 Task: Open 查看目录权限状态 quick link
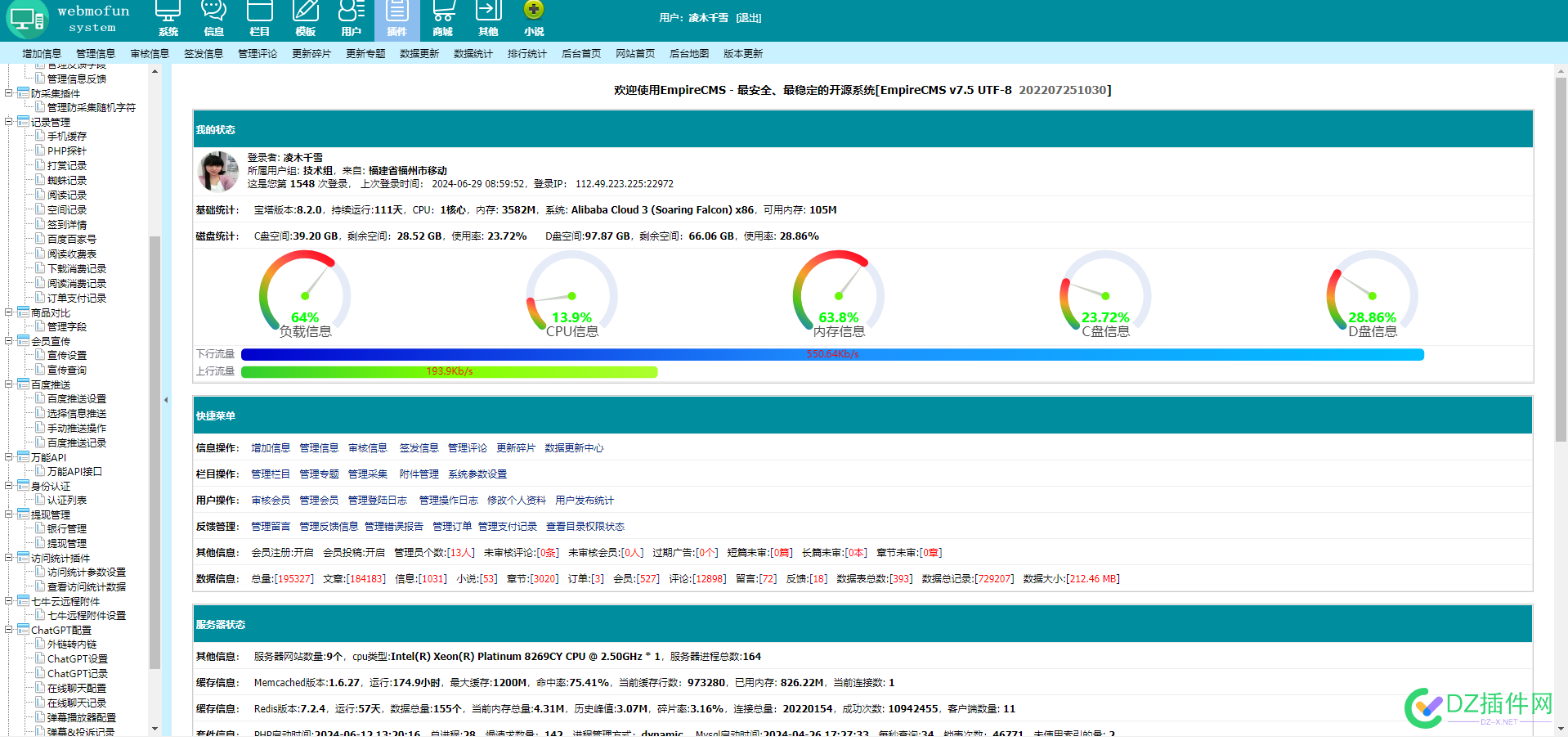[585, 527]
